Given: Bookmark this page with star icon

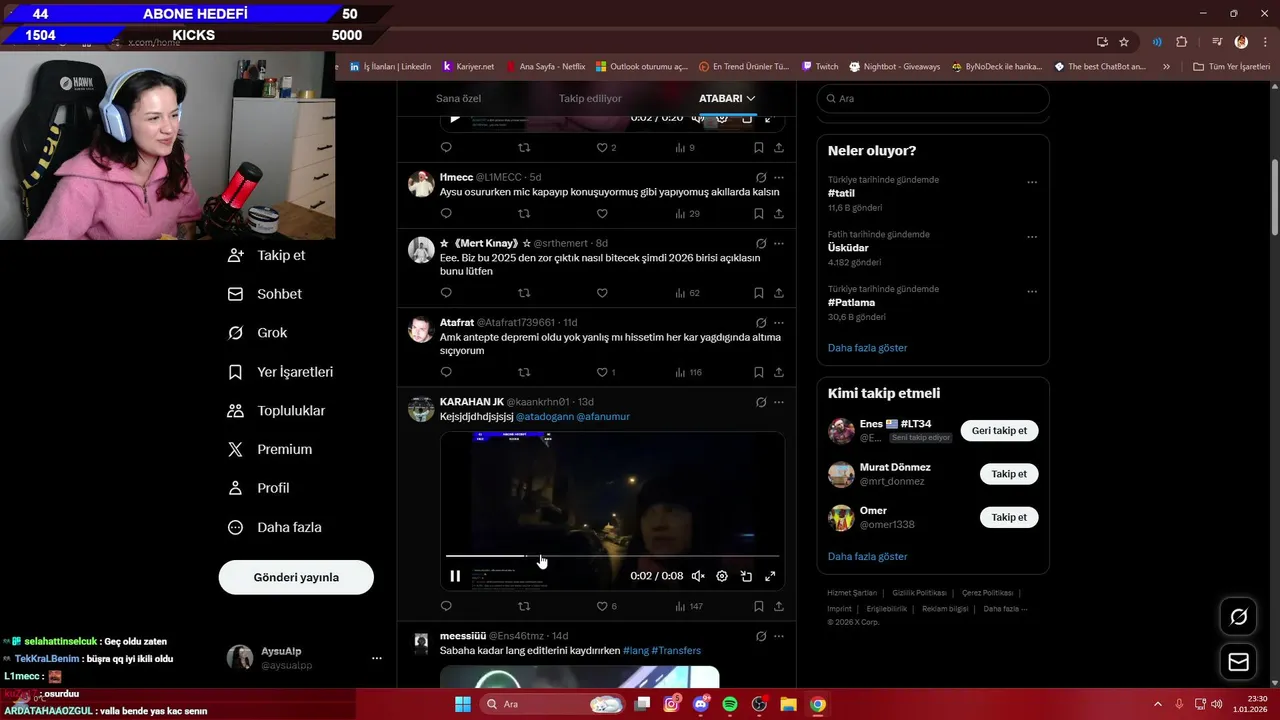Looking at the screenshot, I should (x=1124, y=42).
